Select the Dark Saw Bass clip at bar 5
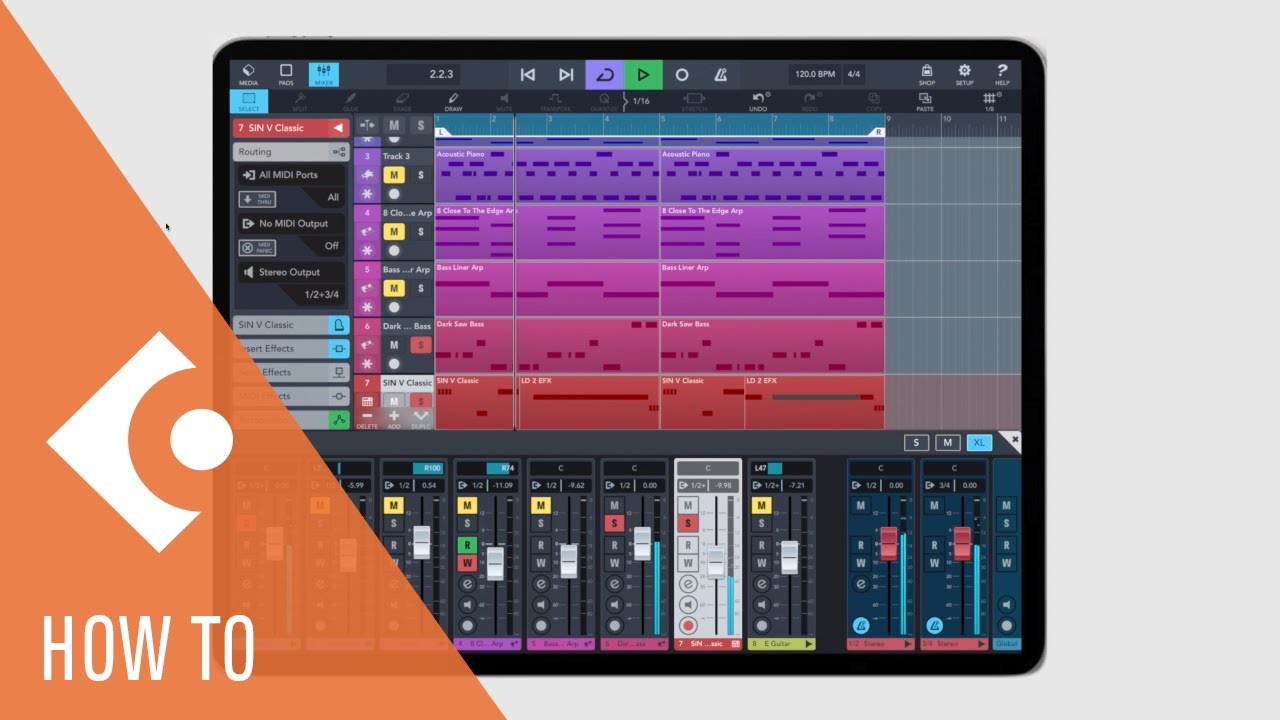 coord(772,345)
